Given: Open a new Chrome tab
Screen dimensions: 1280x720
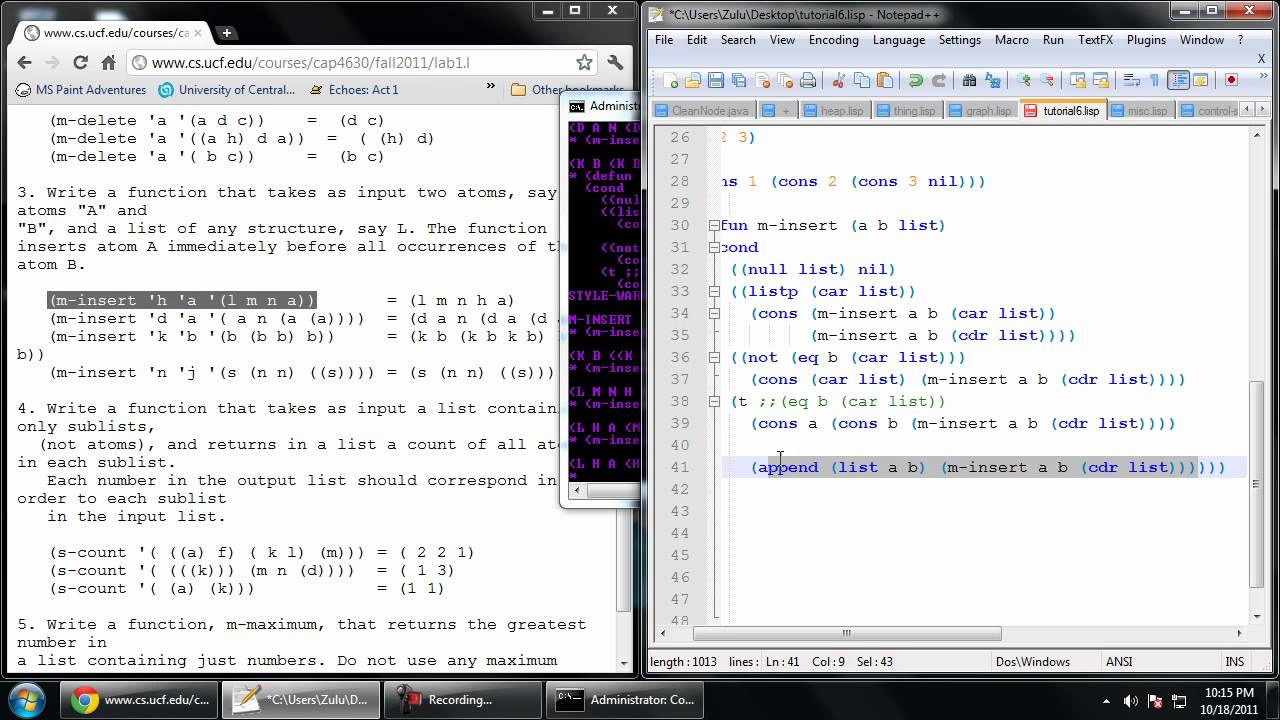Looking at the screenshot, I should 226,32.
